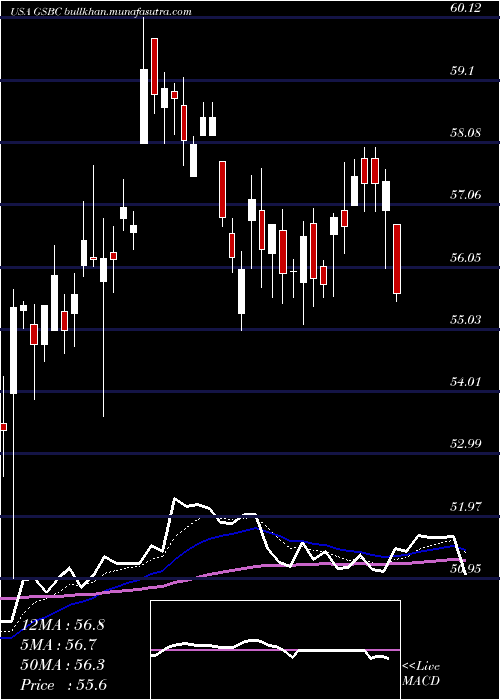
Task: Click the <<Live MACD label
Action: coord(421,673)
